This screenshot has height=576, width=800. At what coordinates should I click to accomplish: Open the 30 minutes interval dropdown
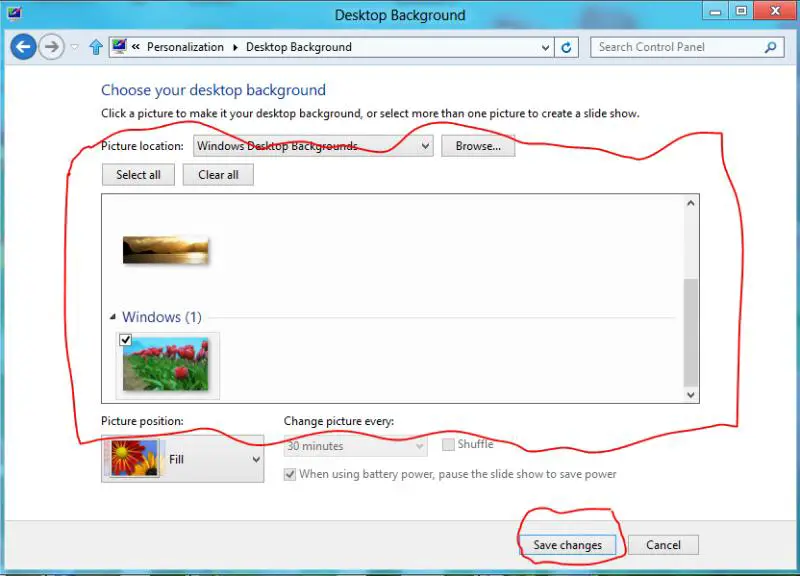coord(356,446)
